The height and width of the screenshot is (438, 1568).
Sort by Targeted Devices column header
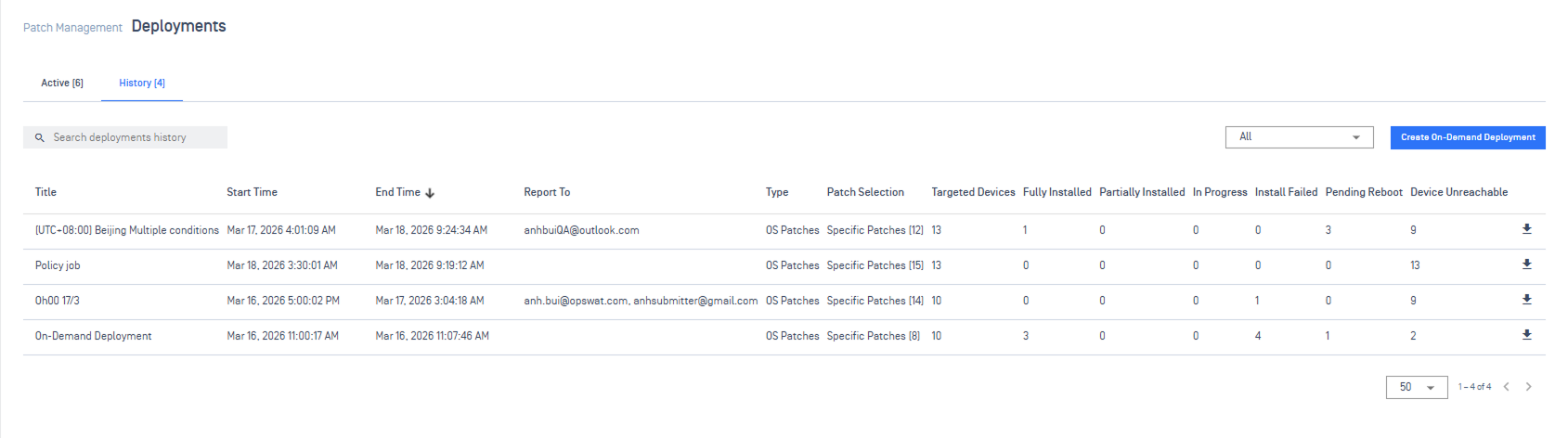[973, 192]
